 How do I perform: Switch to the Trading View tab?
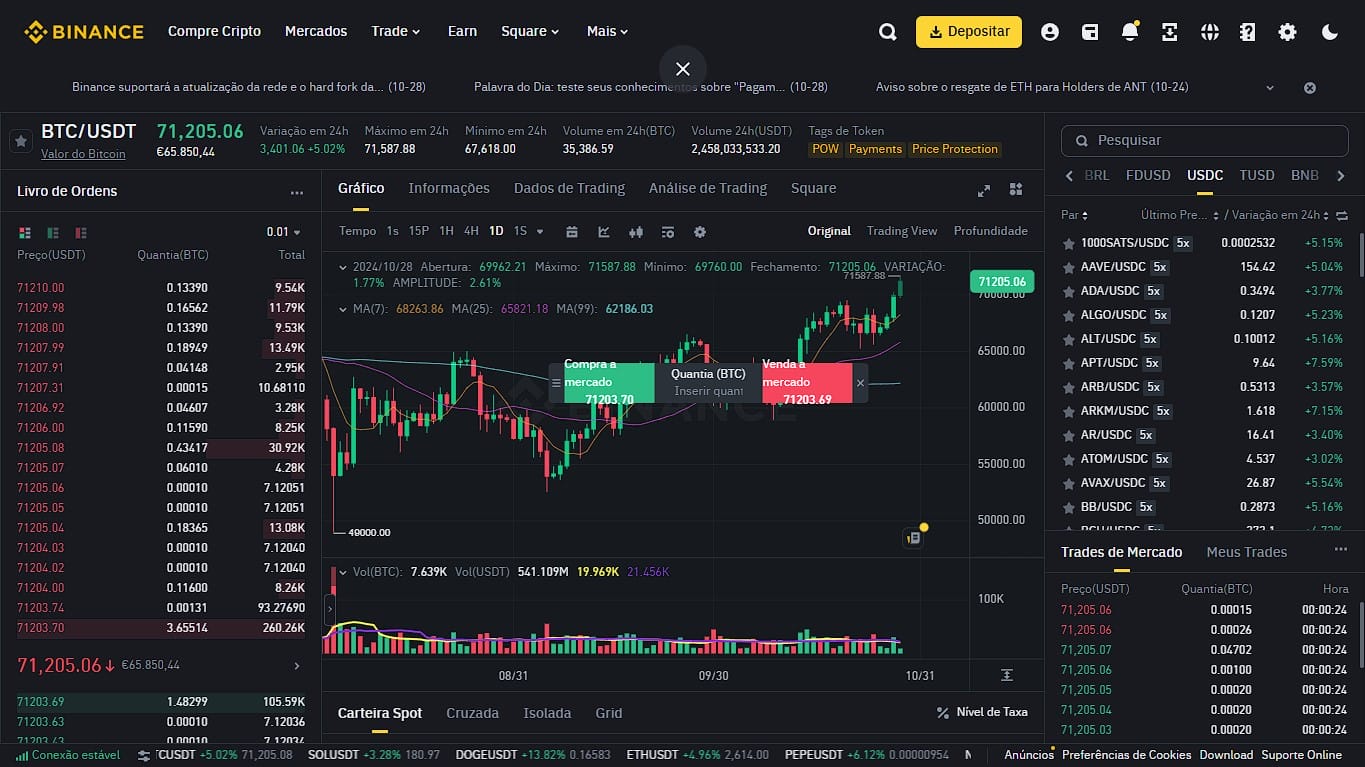point(900,230)
